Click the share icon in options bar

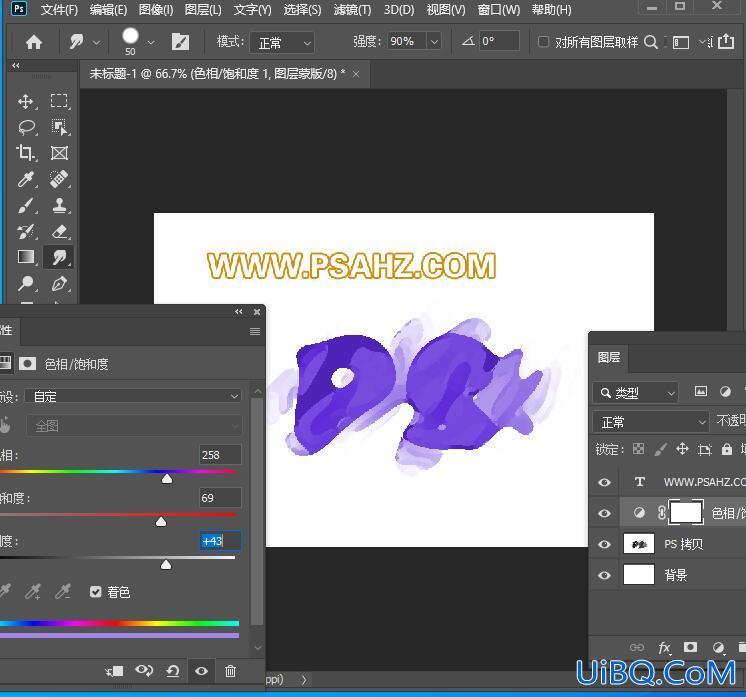[726, 41]
